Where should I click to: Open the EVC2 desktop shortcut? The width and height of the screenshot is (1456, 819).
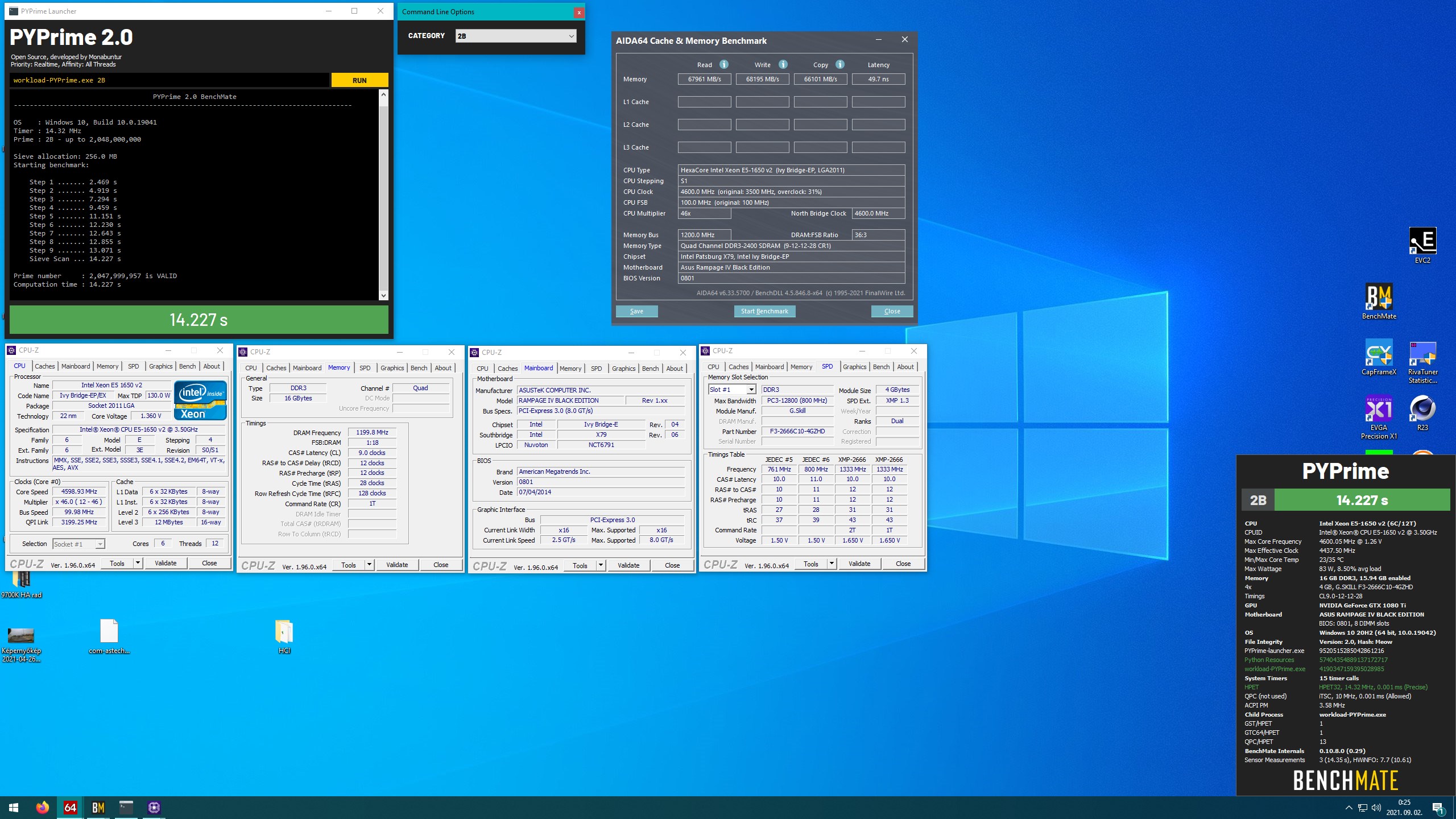point(1422,245)
